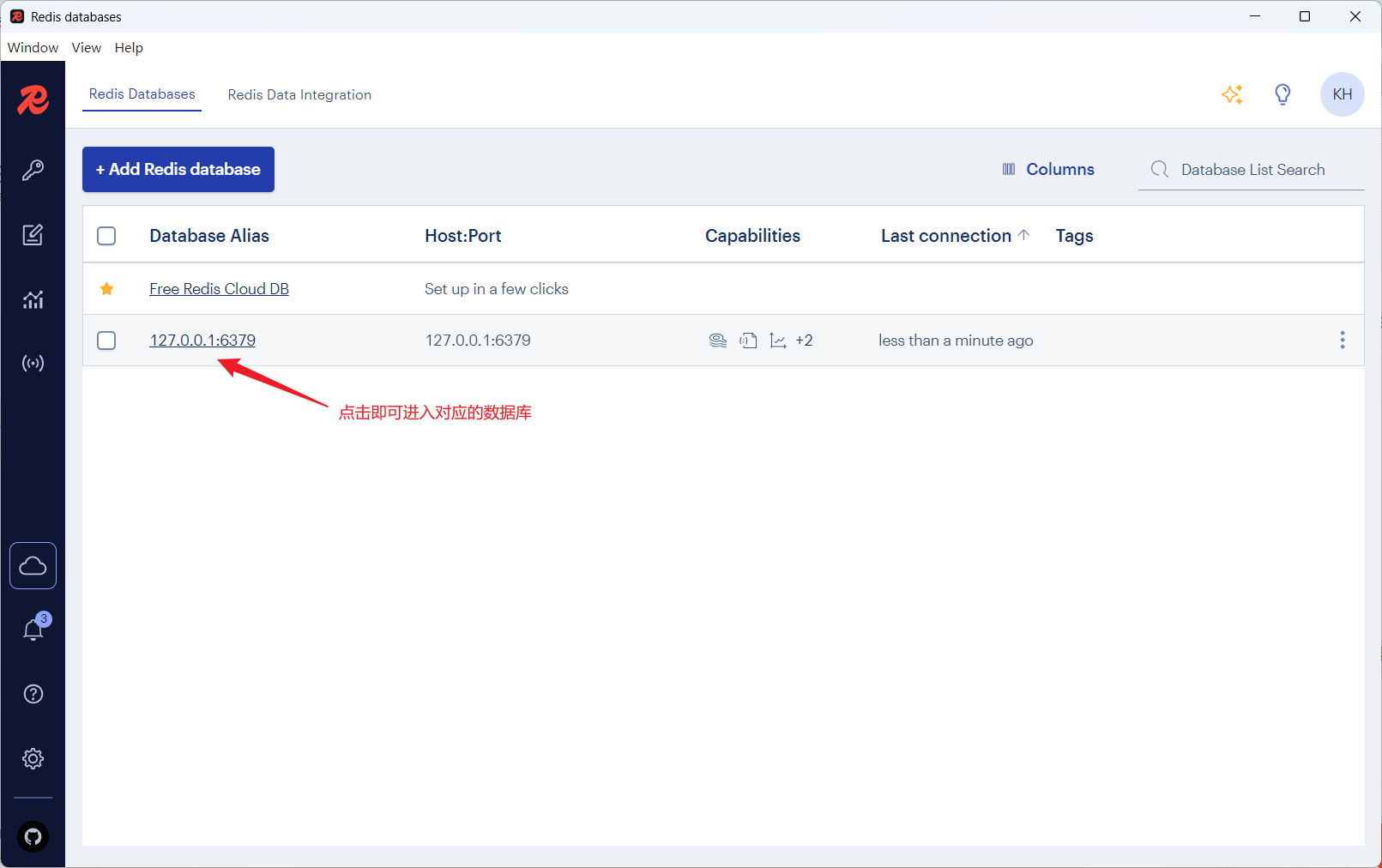Image resolution: width=1382 pixels, height=868 pixels.
Task: Open the View menu
Action: [87, 47]
